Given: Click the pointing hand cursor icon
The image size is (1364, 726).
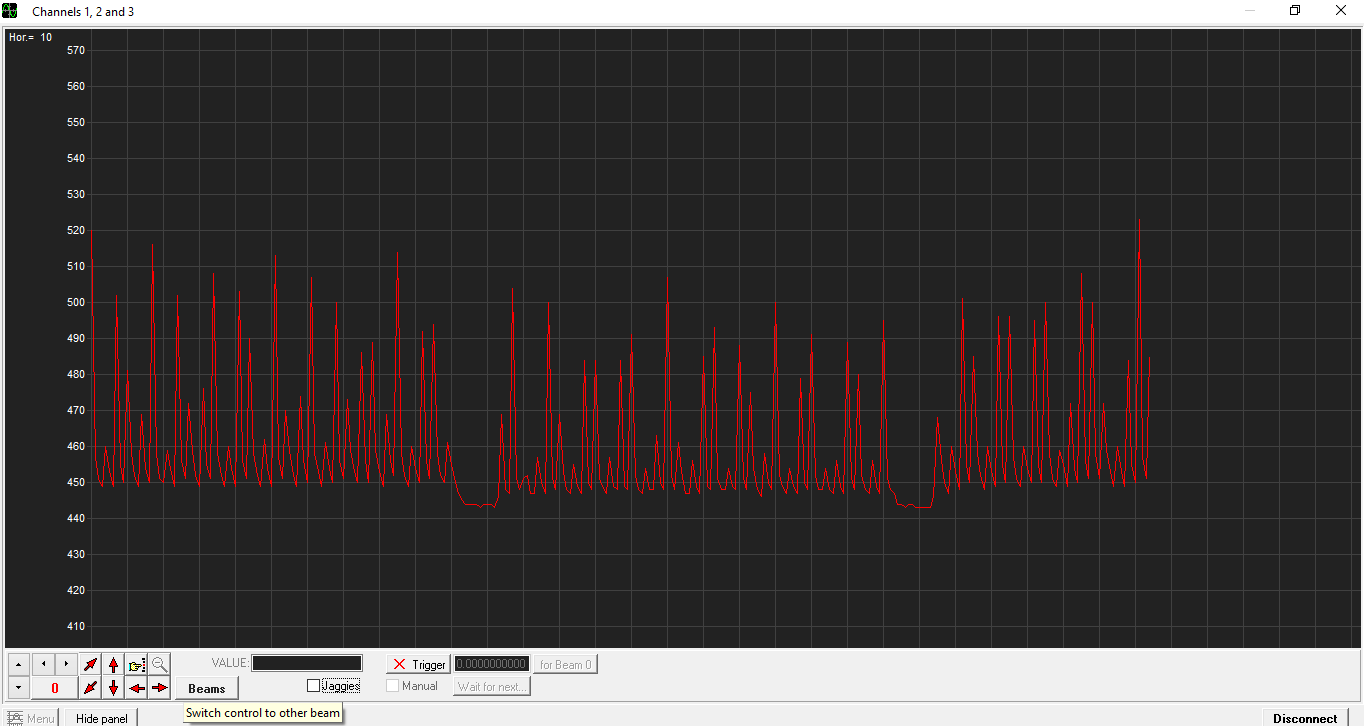Looking at the screenshot, I should 137,664.
